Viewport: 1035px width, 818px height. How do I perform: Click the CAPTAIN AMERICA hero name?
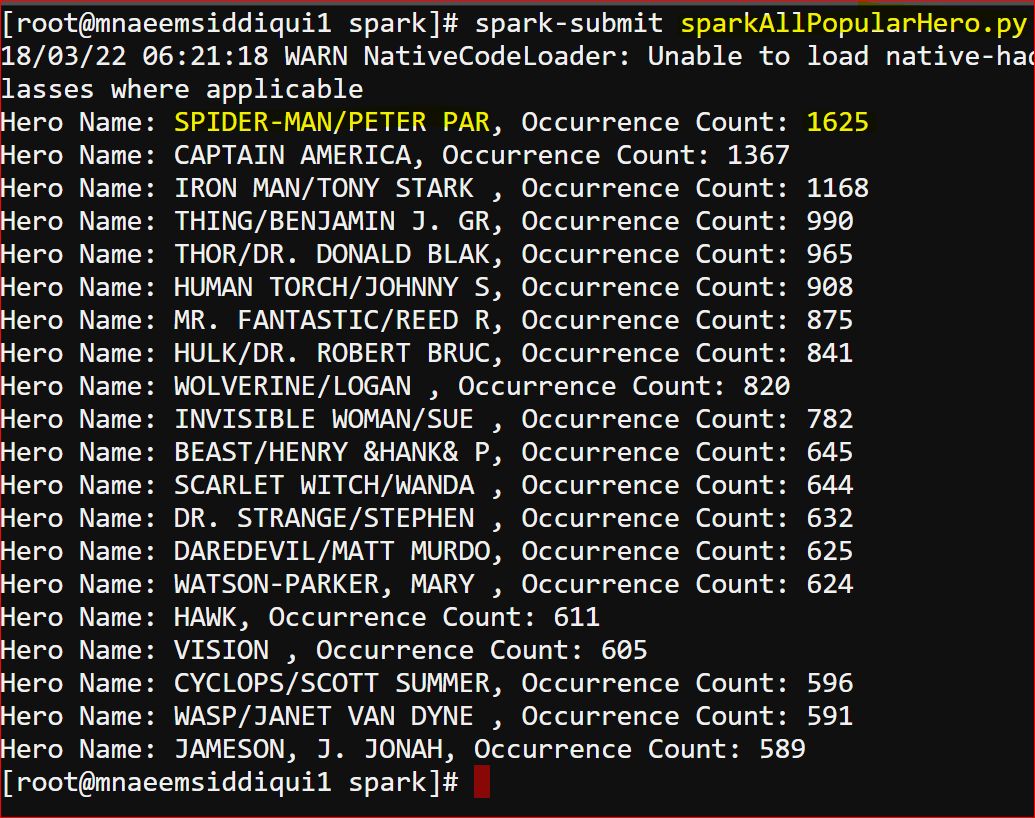(x=292, y=155)
